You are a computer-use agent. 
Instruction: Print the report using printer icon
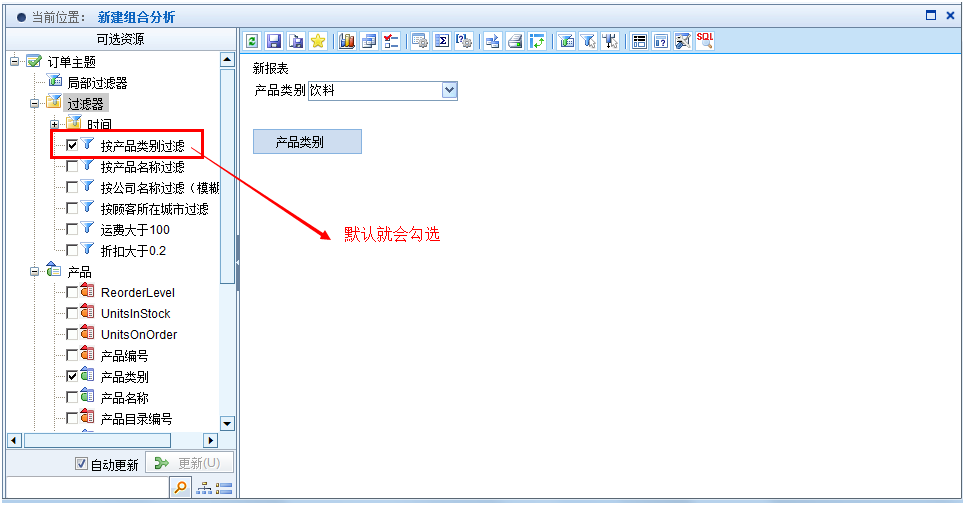(x=515, y=41)
